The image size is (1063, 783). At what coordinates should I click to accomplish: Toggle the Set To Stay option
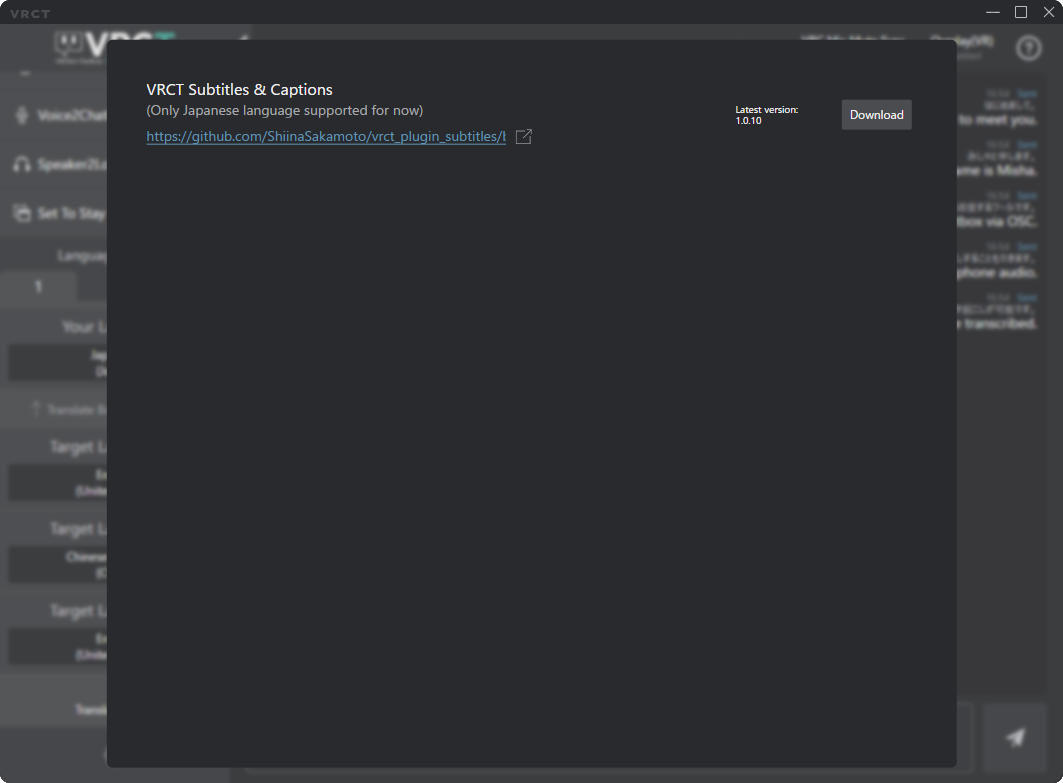tap(70, 213)
